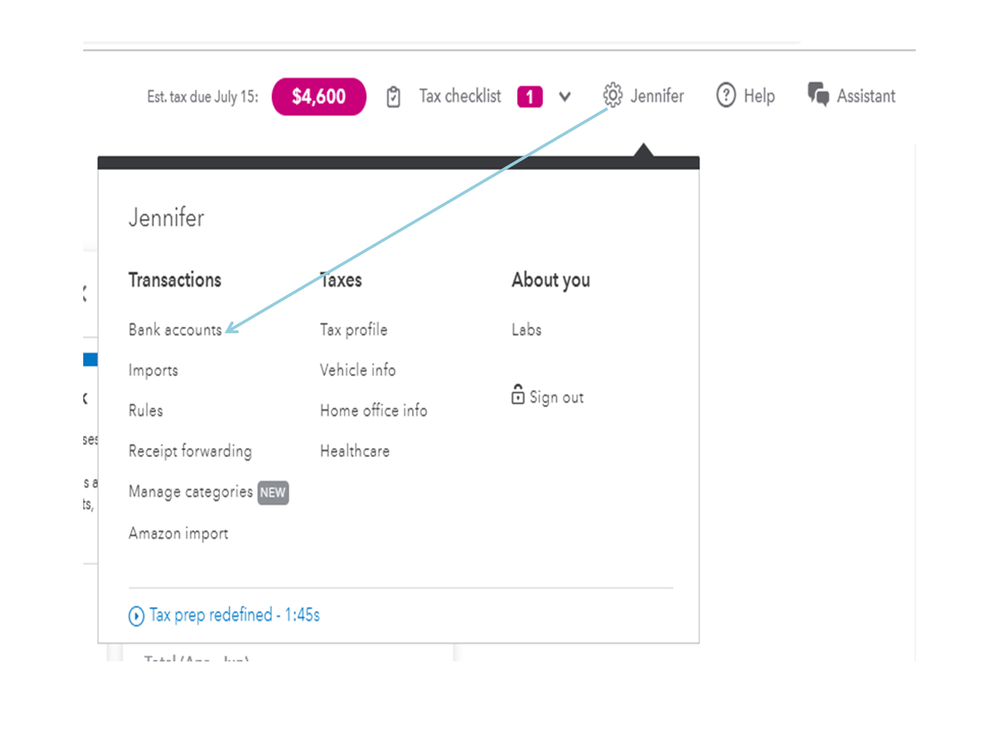Click the Tax checklist clipboard icon
Viewport: 999px width, 749px height.
(x=394, y=97)
